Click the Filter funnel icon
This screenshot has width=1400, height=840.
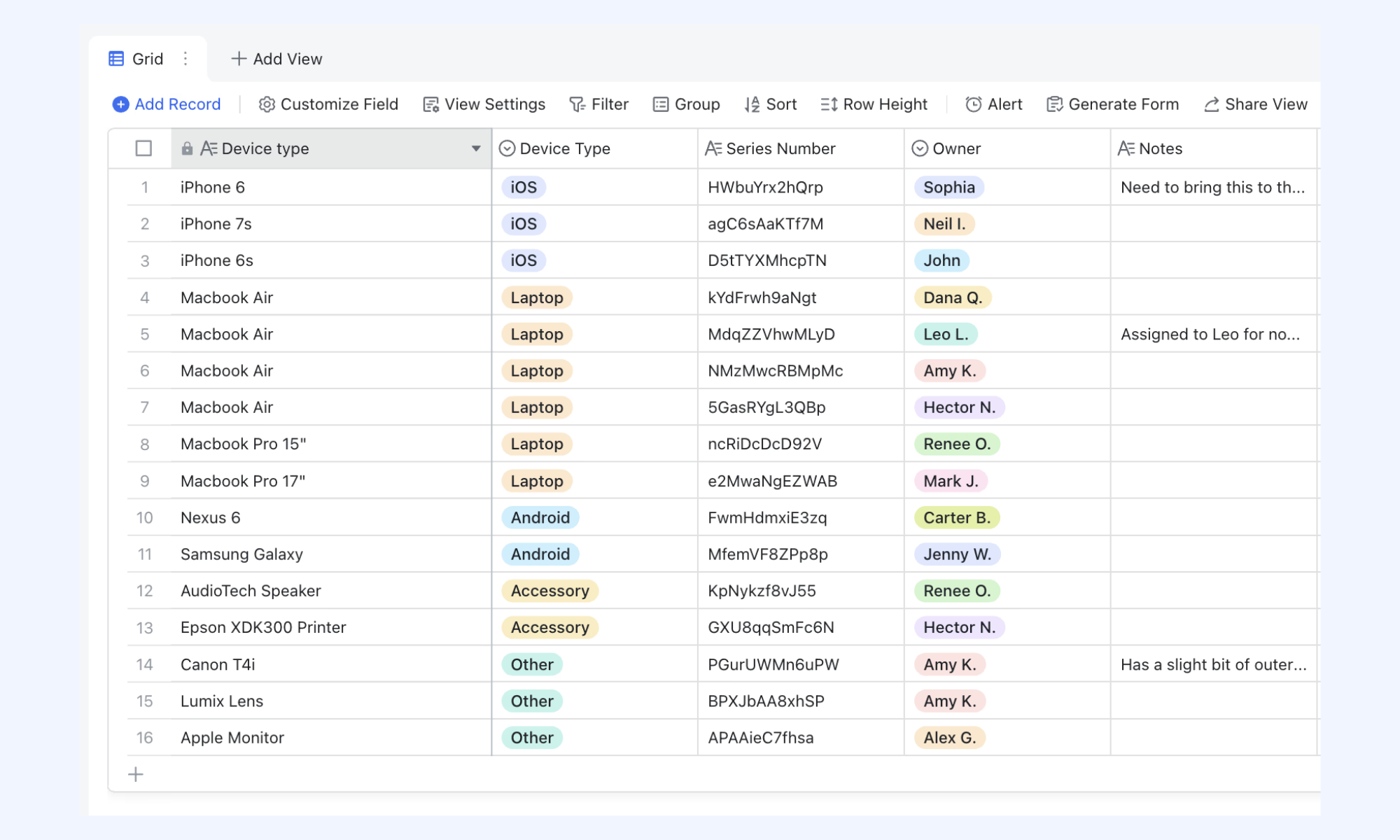[577, 104]
